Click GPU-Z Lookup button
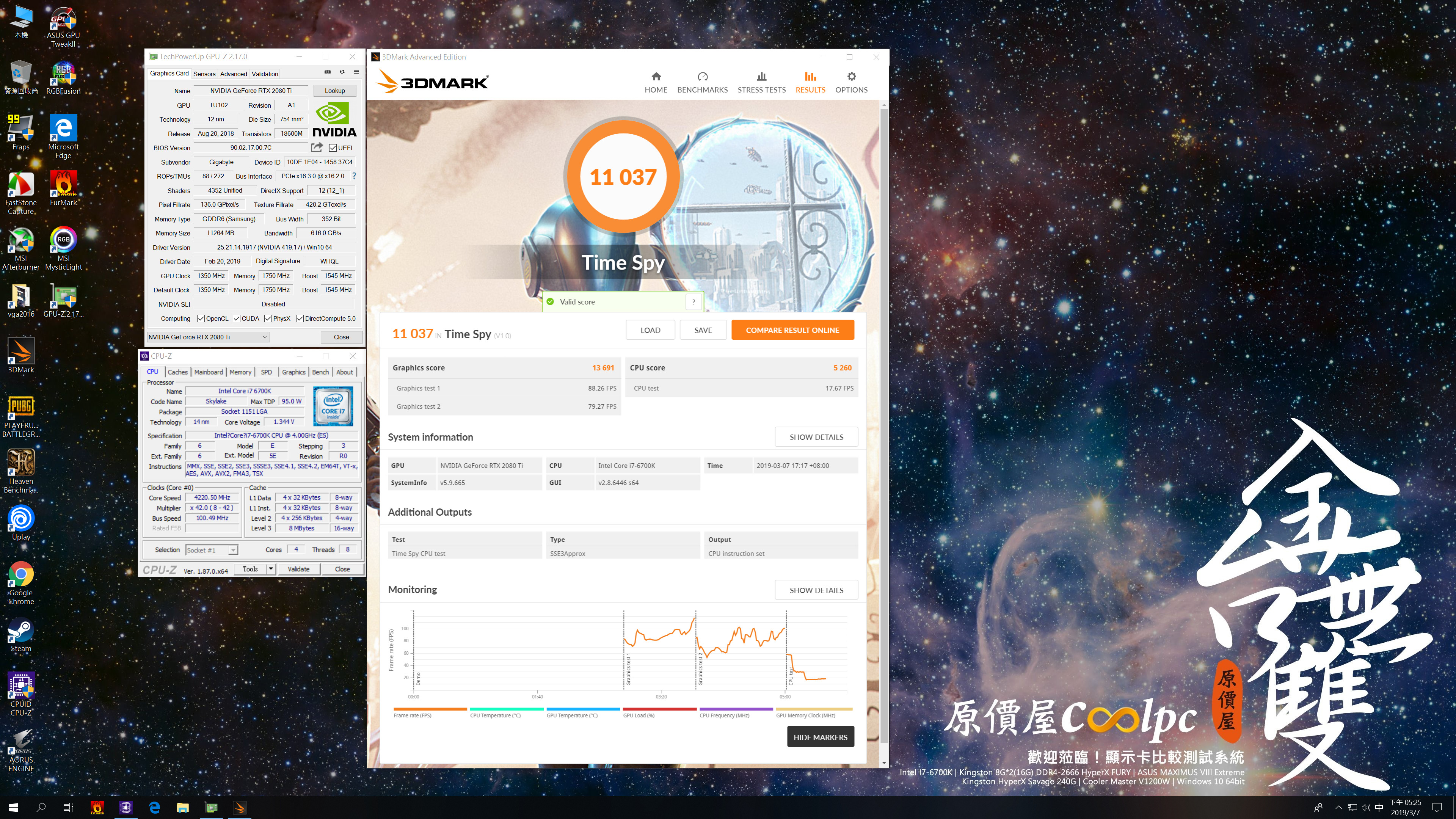The width and height of the screenshot is (1456, 819). (334, 91)
